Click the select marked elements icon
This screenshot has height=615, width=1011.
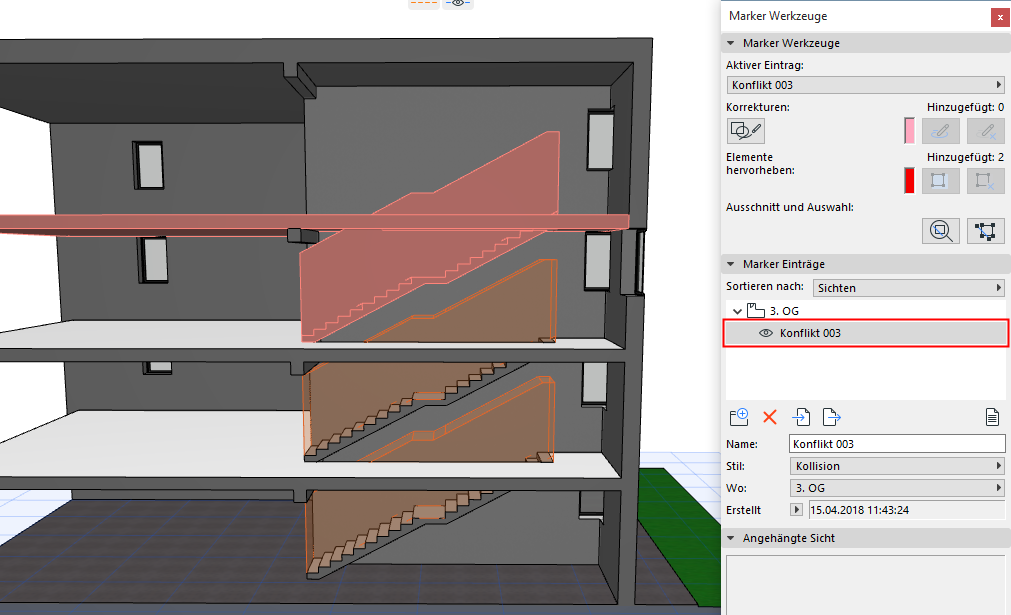point(985,230)
